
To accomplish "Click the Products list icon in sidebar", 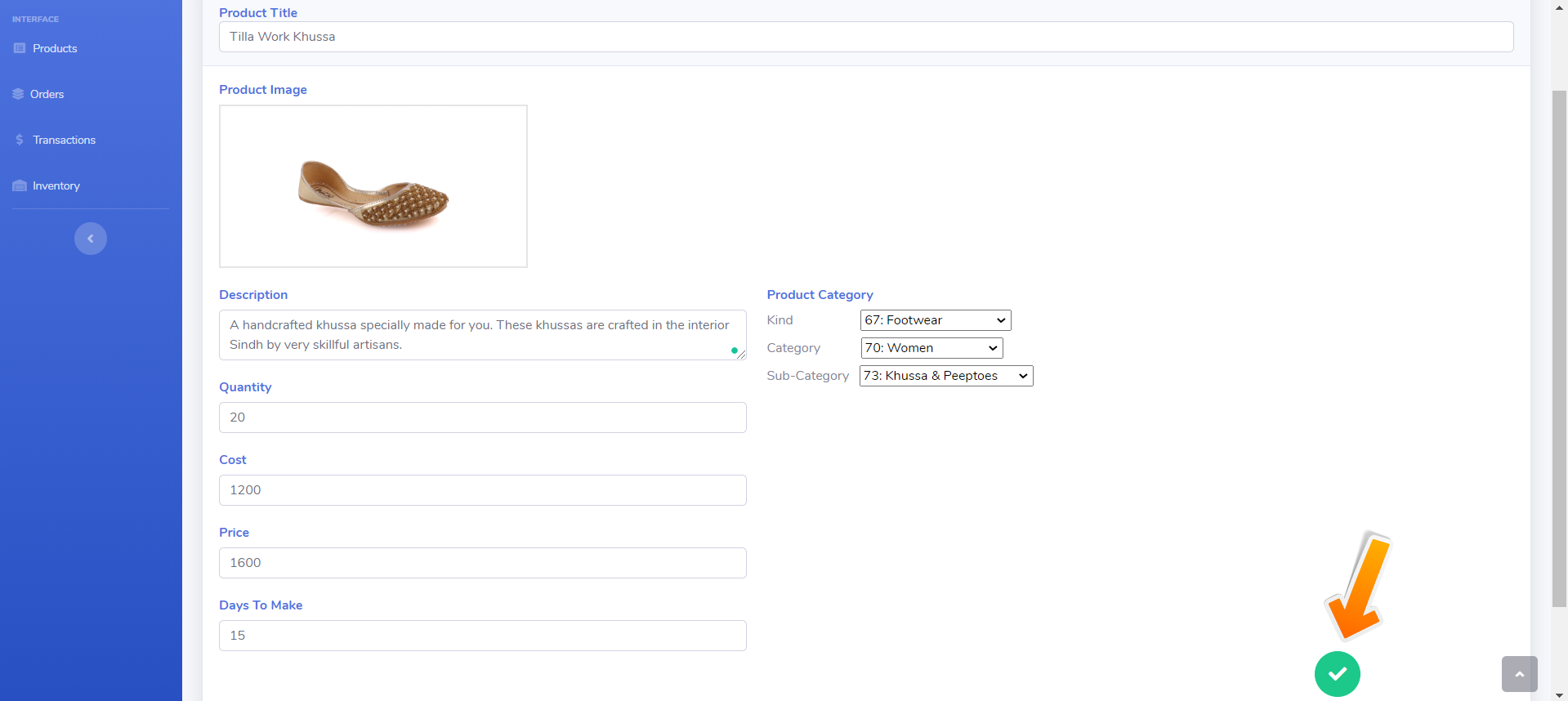I will [x=20, y=48].
